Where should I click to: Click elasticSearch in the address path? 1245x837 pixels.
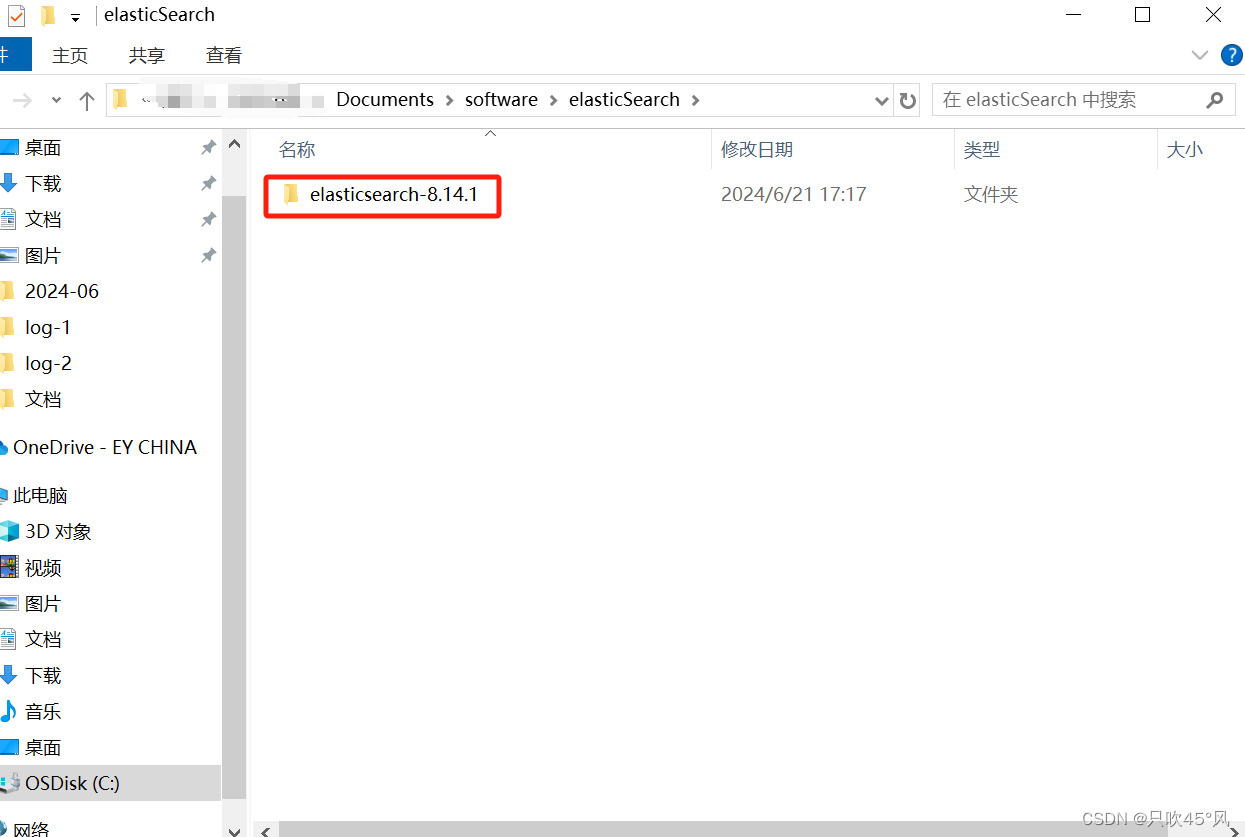624,100
